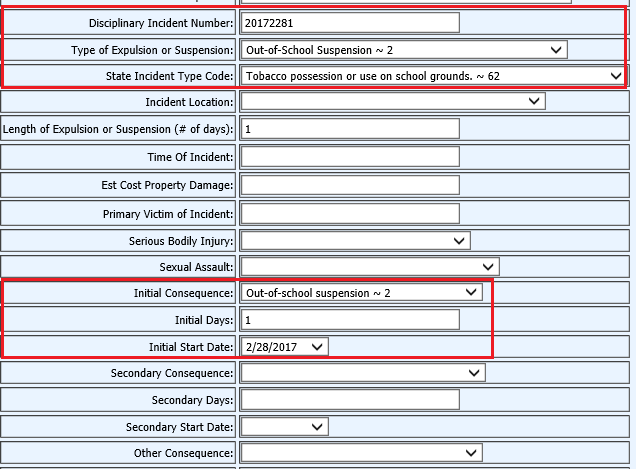This screenshot has height=469, width=636.
Task: Click the State Incident Type Code label
Action: pyautogui.click(x=169, y=76)
